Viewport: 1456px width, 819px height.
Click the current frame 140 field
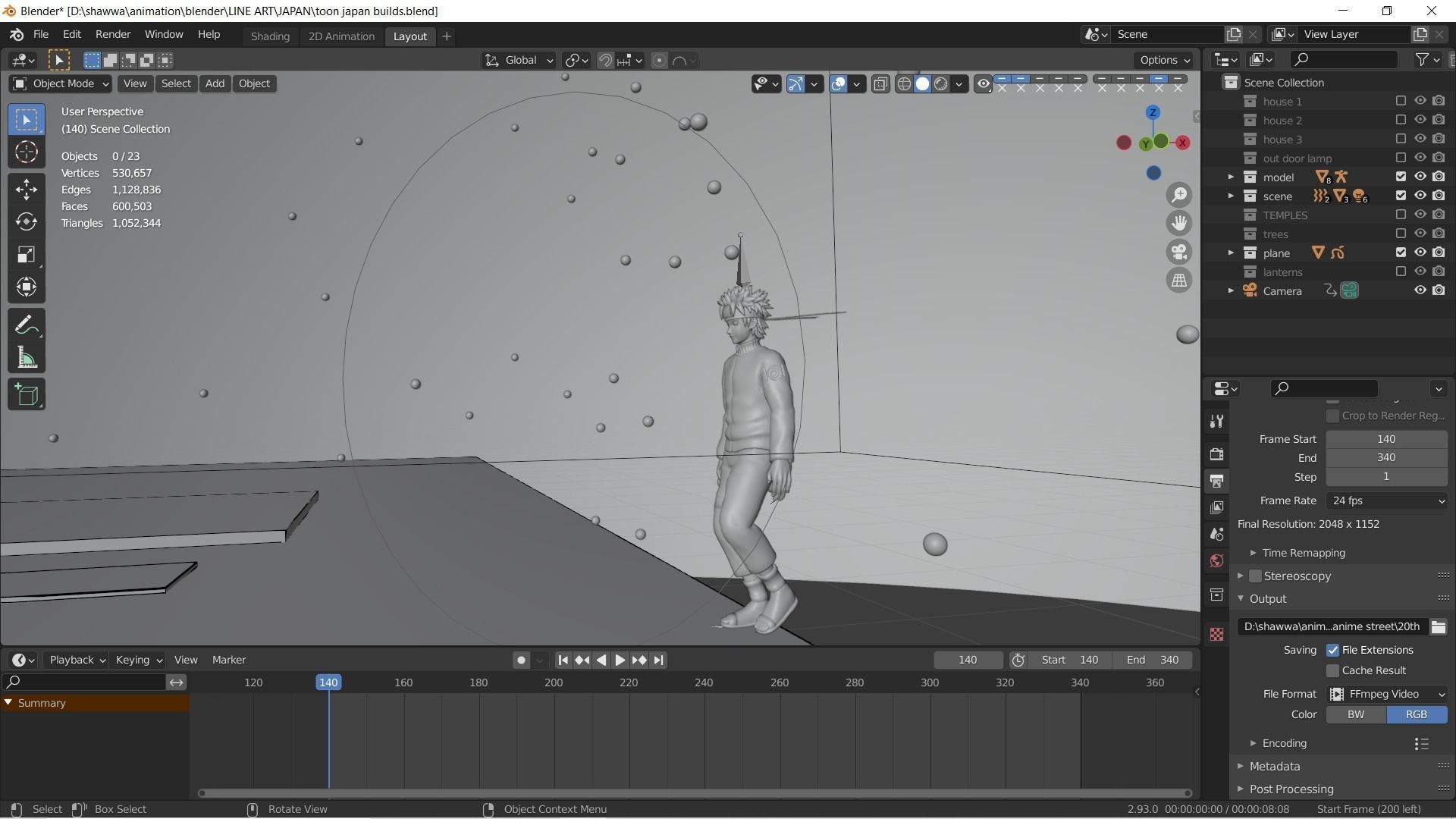point(968,660)
